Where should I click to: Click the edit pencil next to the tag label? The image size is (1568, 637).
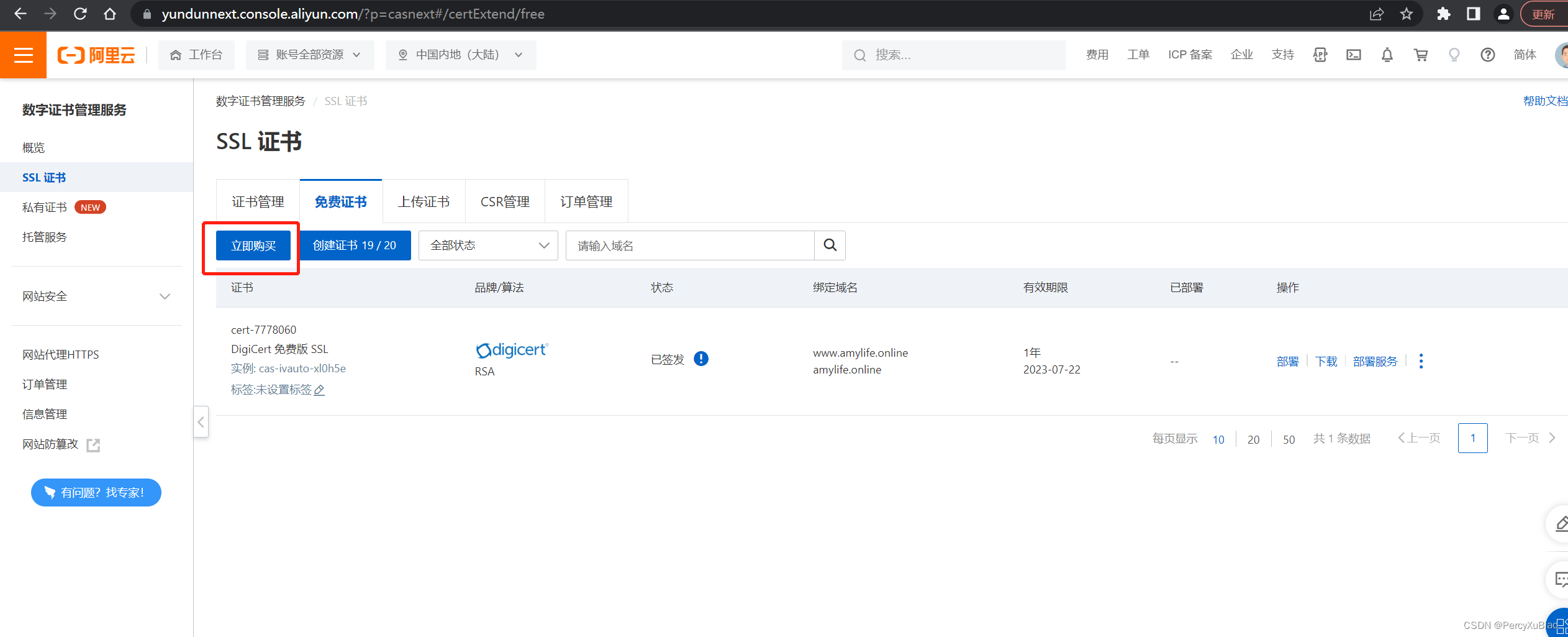point(320,390)
